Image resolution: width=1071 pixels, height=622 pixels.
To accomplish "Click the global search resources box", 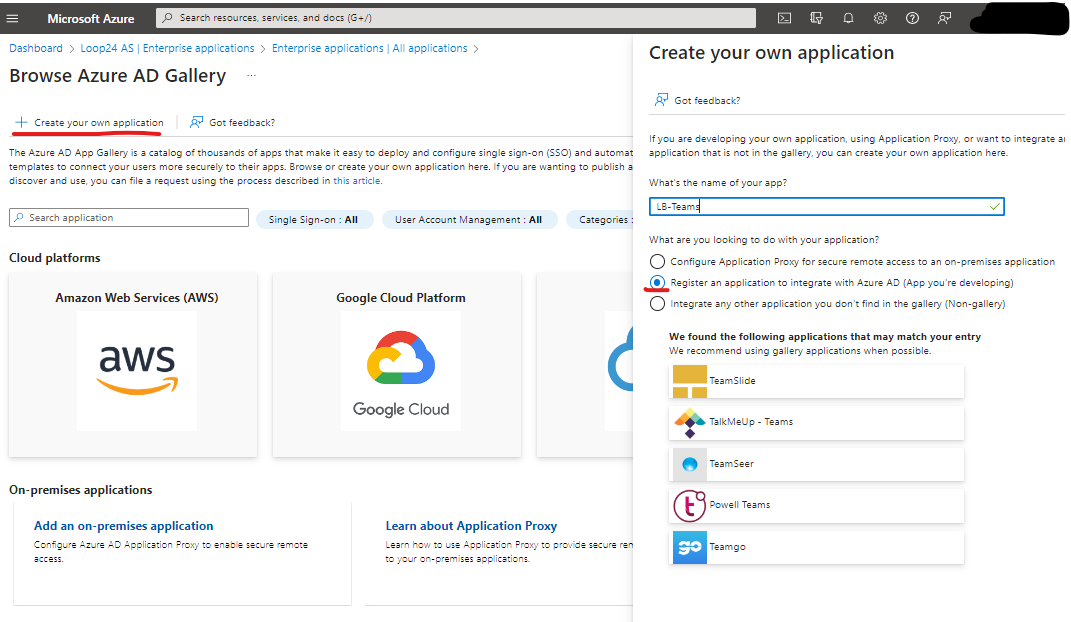I will [456, 18].
